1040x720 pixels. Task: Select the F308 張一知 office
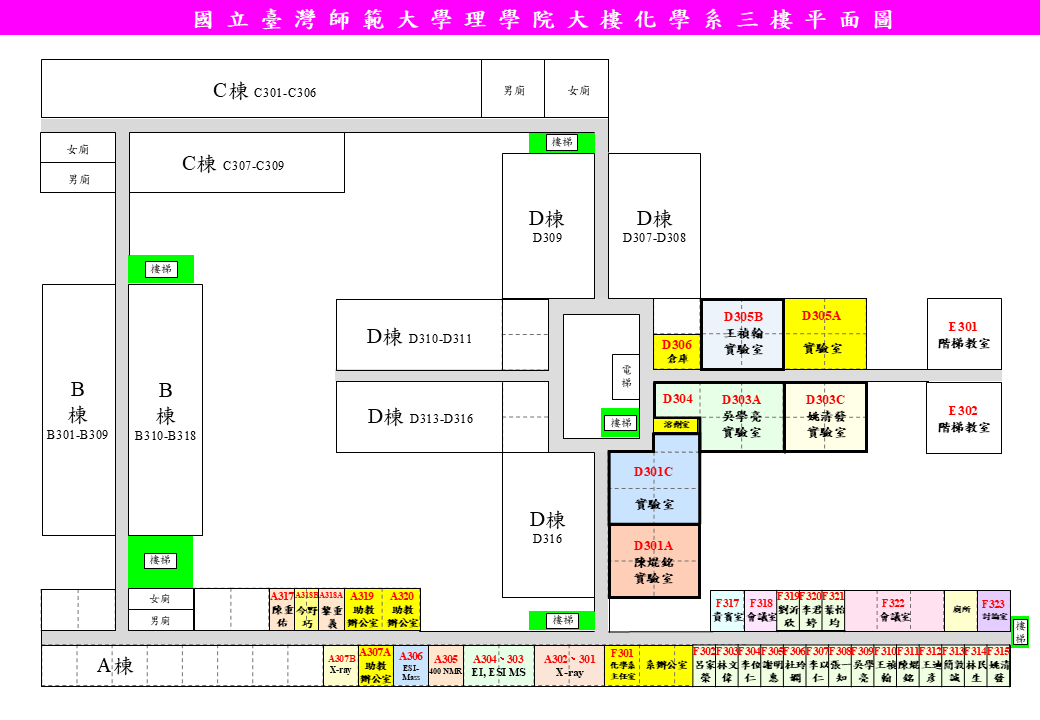840,666
